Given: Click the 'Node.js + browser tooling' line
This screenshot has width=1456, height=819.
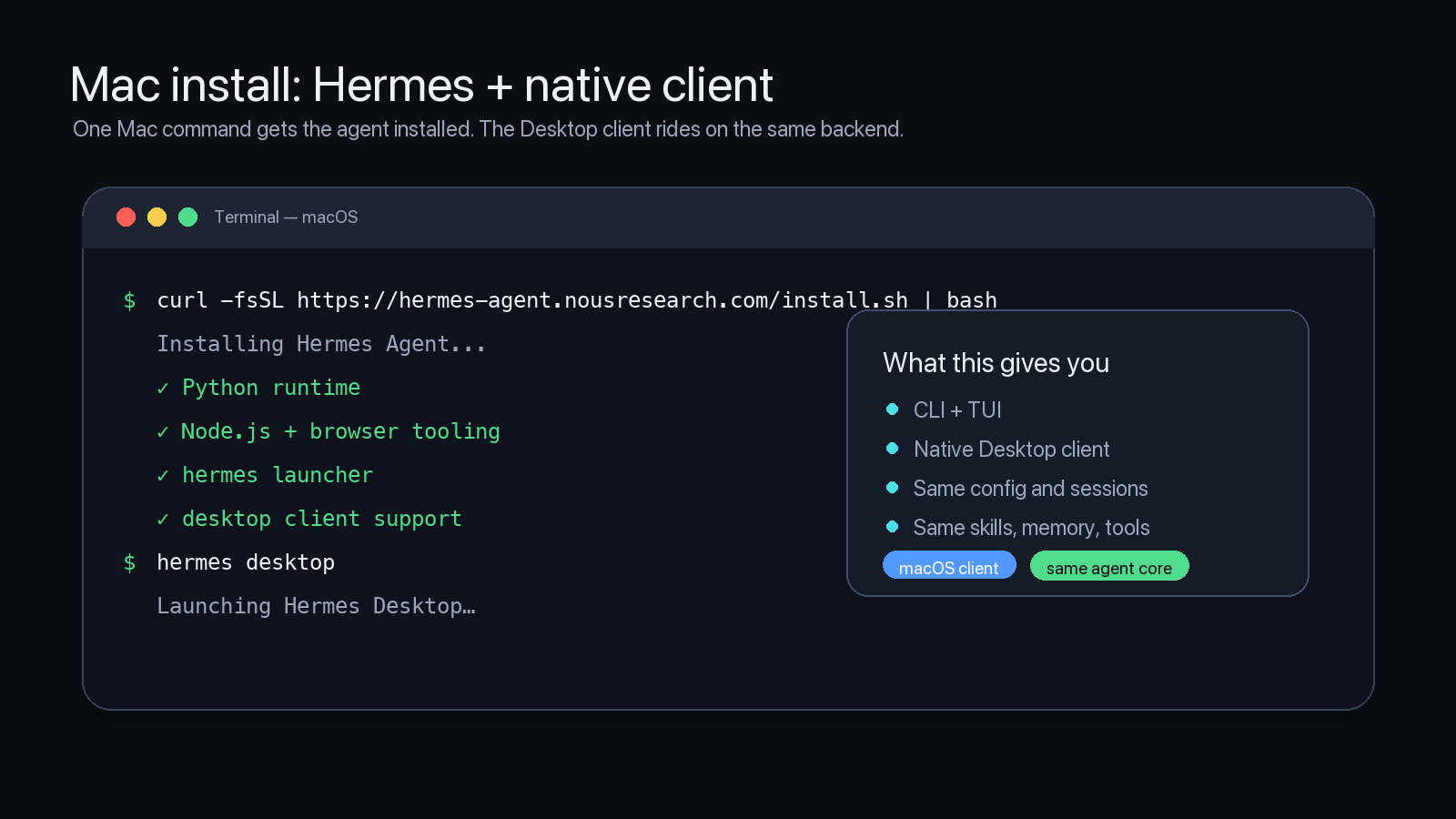Looking at the screenshot, I should click(329, 431).
